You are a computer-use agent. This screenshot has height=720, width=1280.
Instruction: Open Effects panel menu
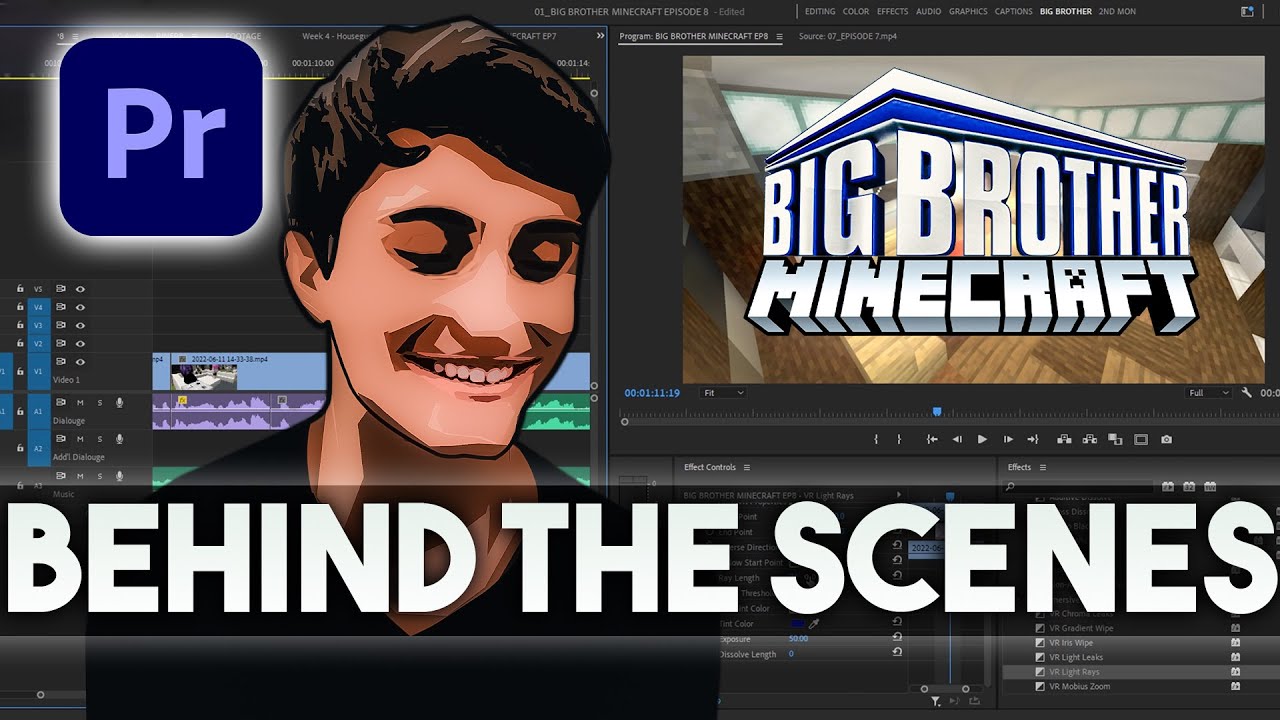(1043, 467)
